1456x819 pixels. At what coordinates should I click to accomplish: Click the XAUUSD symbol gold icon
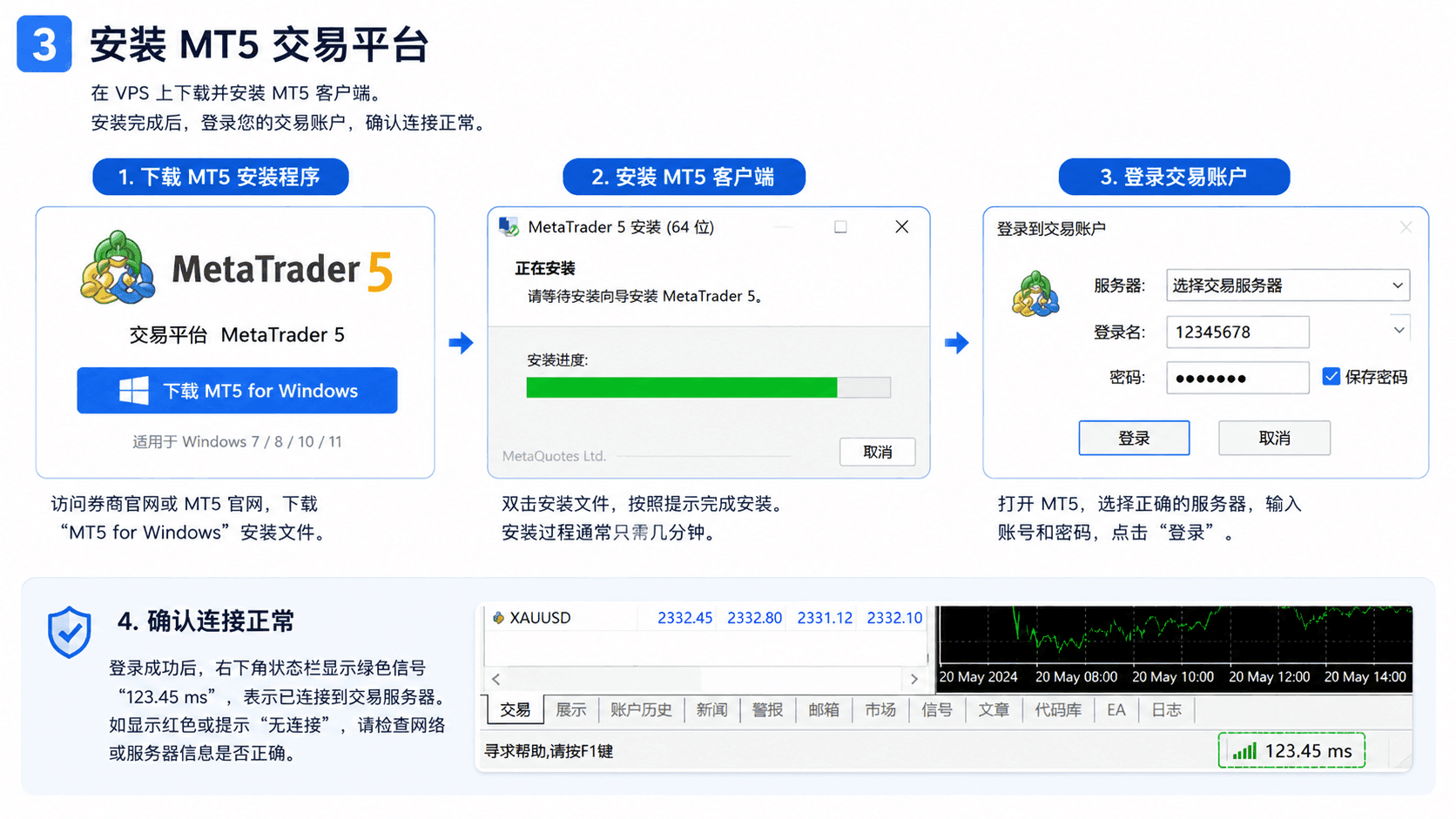pos(498,618)
